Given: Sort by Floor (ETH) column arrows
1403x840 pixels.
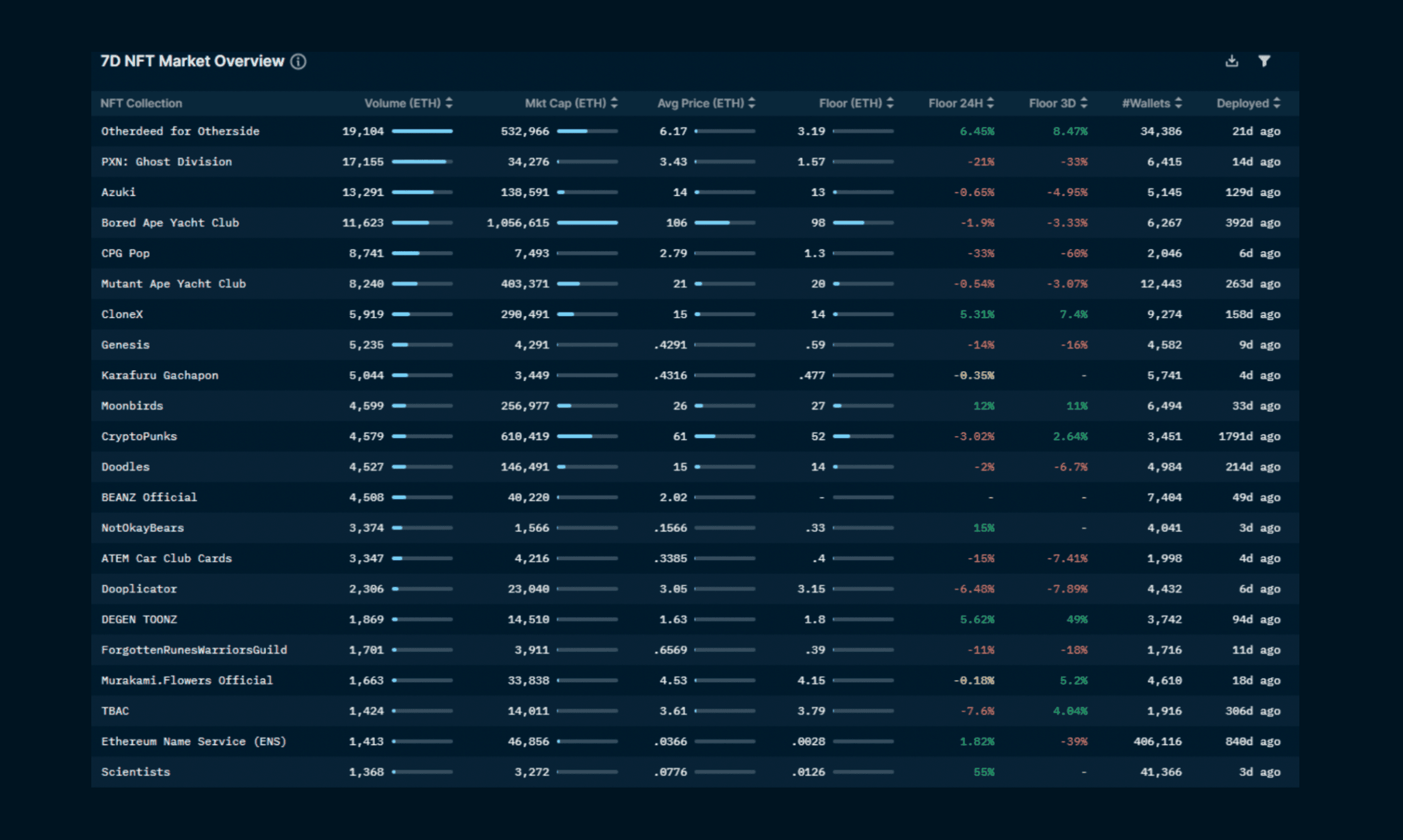Looking at the screenshot, I should click(x=890, y=103).
